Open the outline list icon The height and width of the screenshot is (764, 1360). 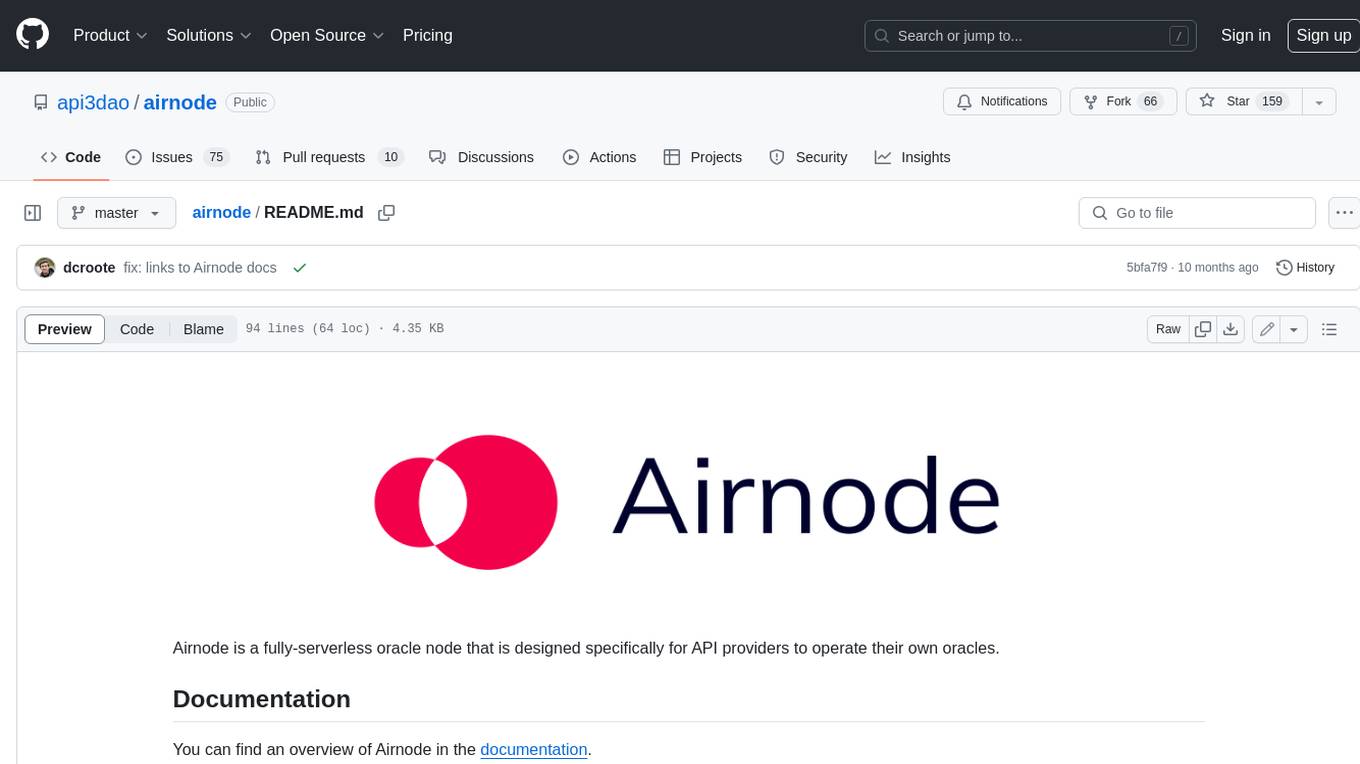(x=1329, y=329)
